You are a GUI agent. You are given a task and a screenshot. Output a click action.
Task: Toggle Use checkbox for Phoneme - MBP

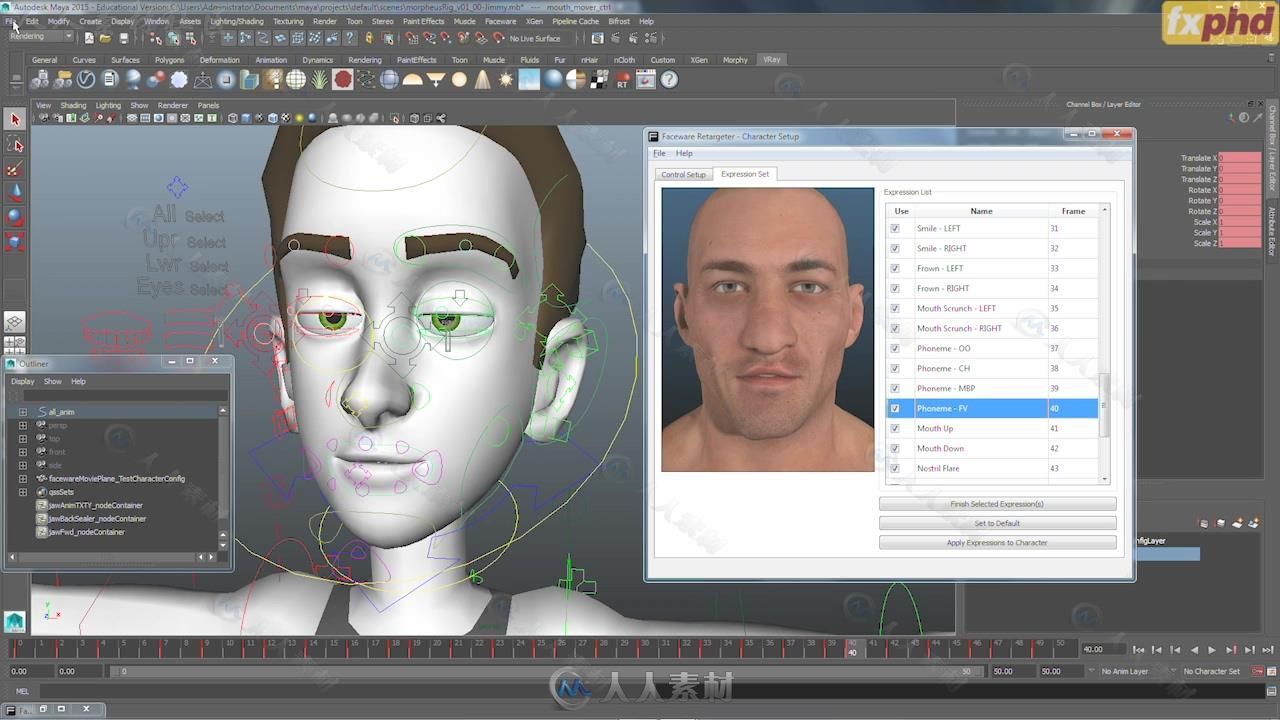pos(895,388)
